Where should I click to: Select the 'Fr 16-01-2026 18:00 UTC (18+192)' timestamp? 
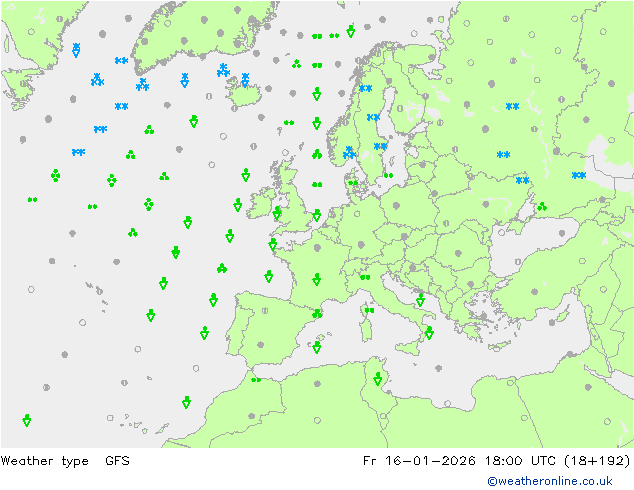click(x=497, y=461)
